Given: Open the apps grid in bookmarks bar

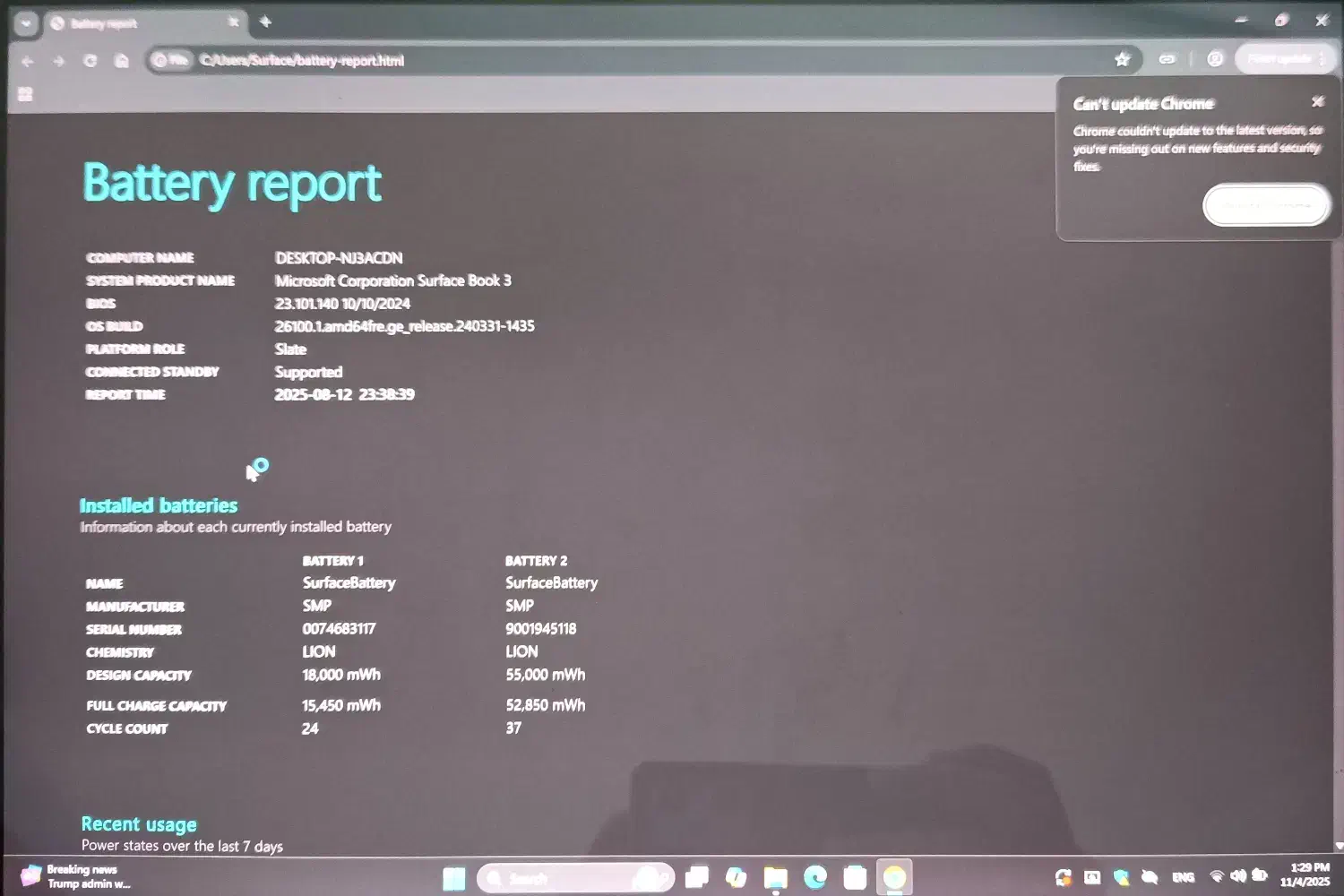Looking at the screenshot, I should [25, 94].
